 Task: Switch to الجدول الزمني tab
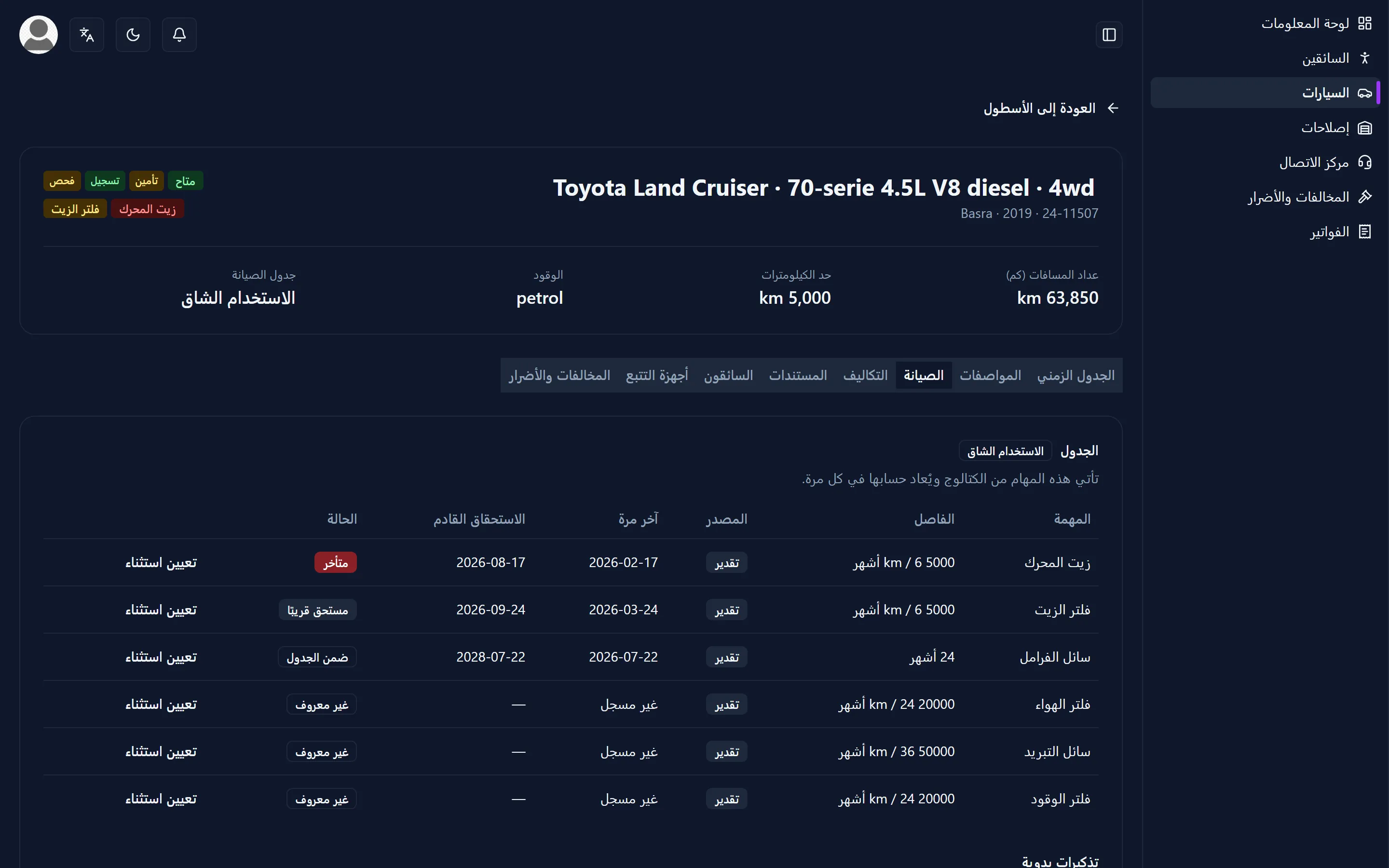pyautogui.click(x=1076, y=376)
